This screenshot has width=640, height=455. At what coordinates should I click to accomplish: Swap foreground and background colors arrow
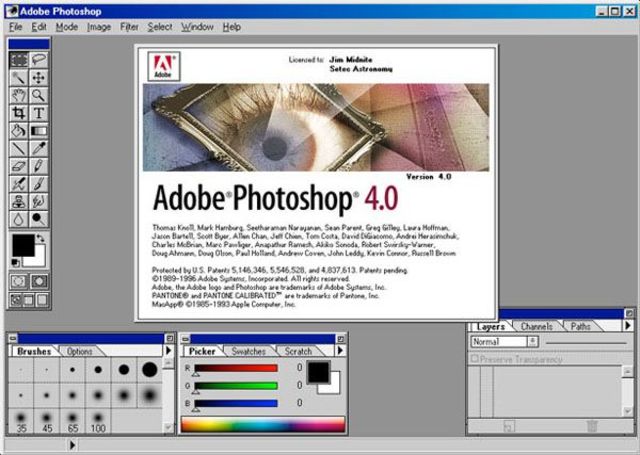pyautogui.click(x=40, y=238)
